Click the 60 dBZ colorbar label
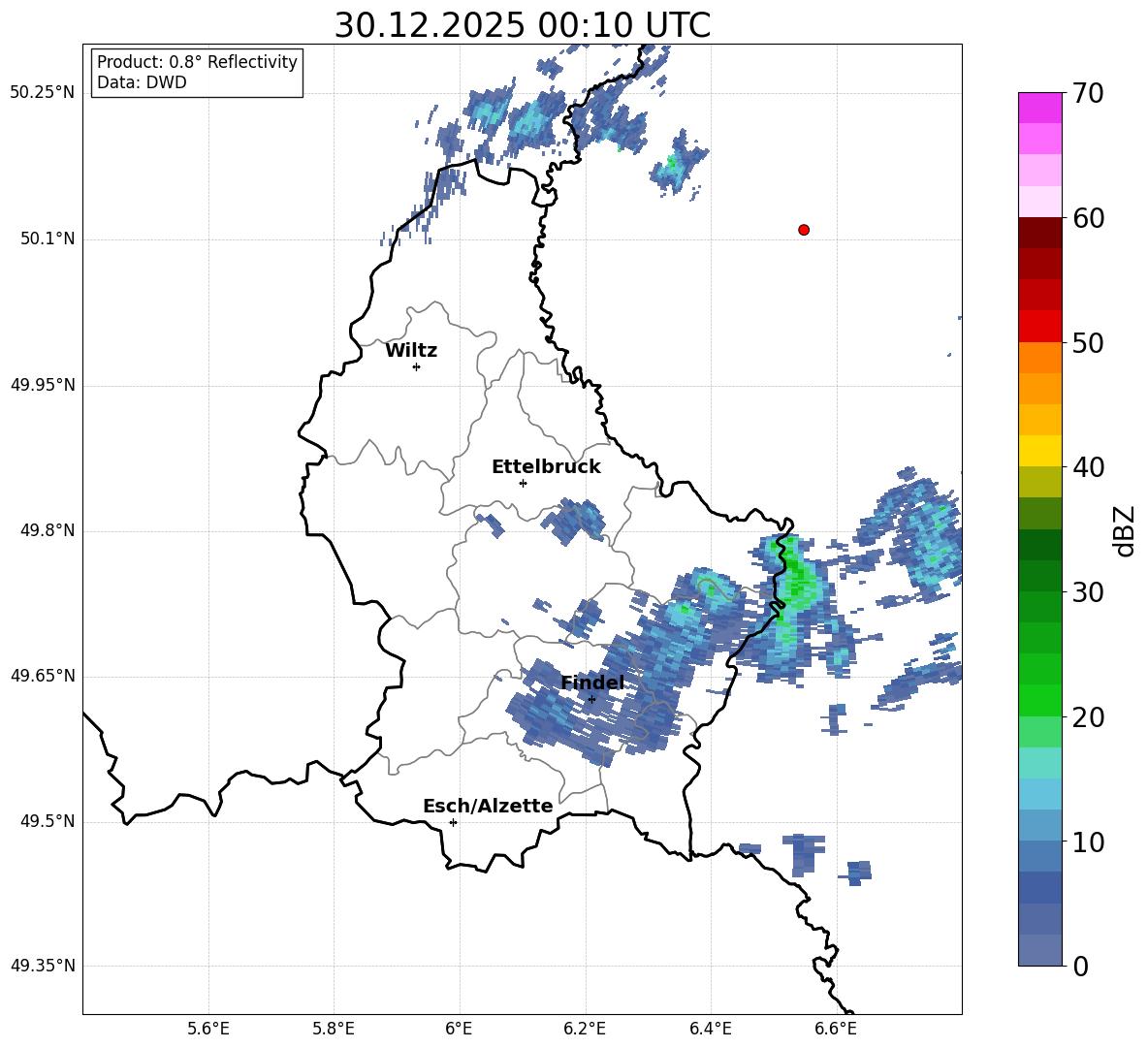Screen dimensions: 1148x1048 pos(1087,218)
